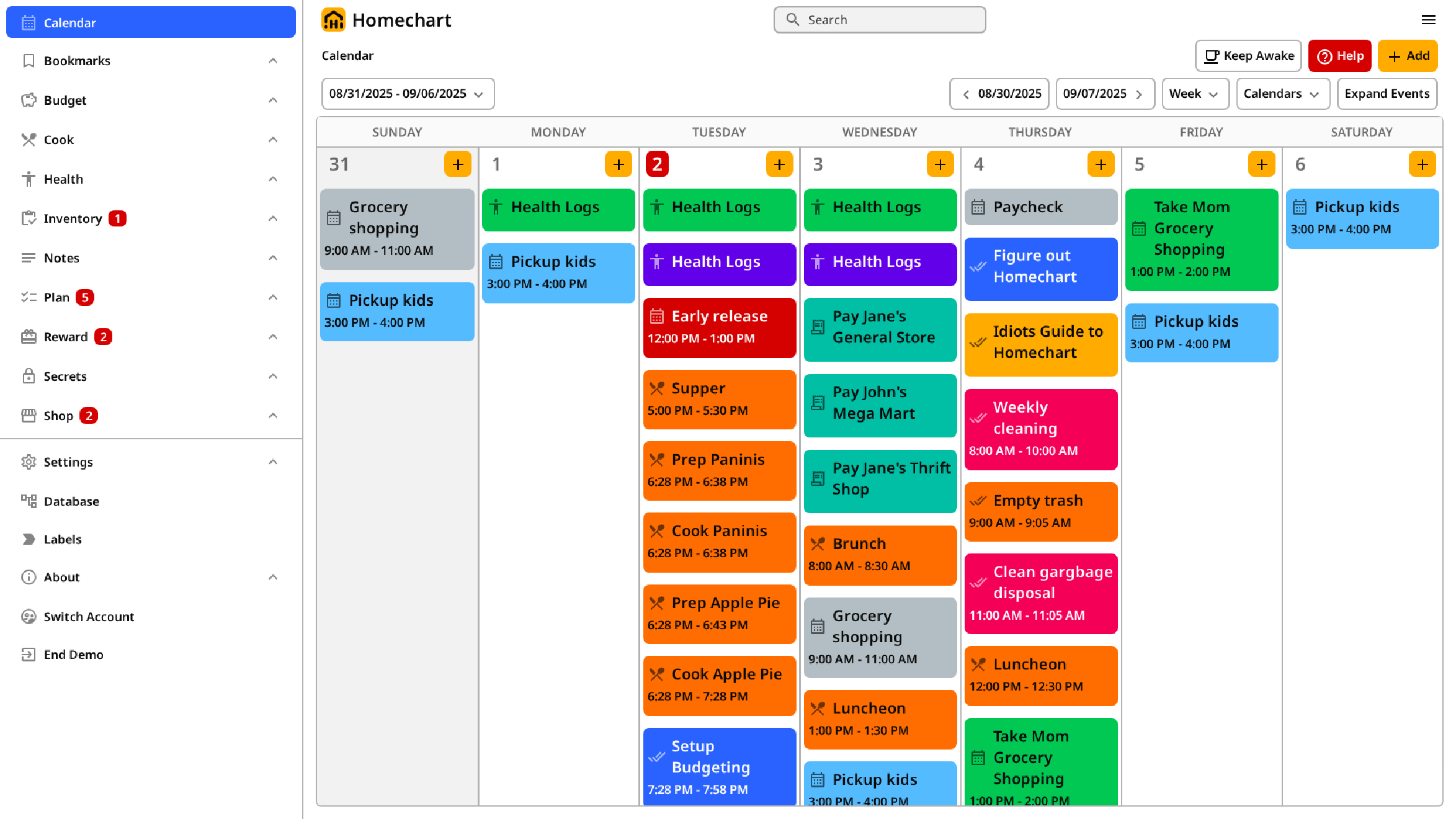Open the Cook section in the sidebar
This screenshot has width=1456, height=819.
[x=59, y=140]
